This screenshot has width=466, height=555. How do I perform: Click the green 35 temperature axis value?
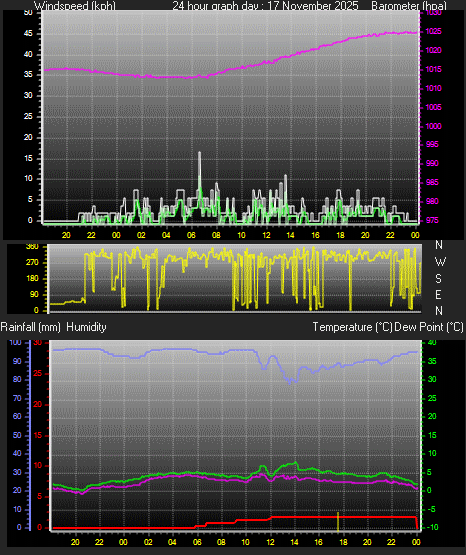(432, 361)
